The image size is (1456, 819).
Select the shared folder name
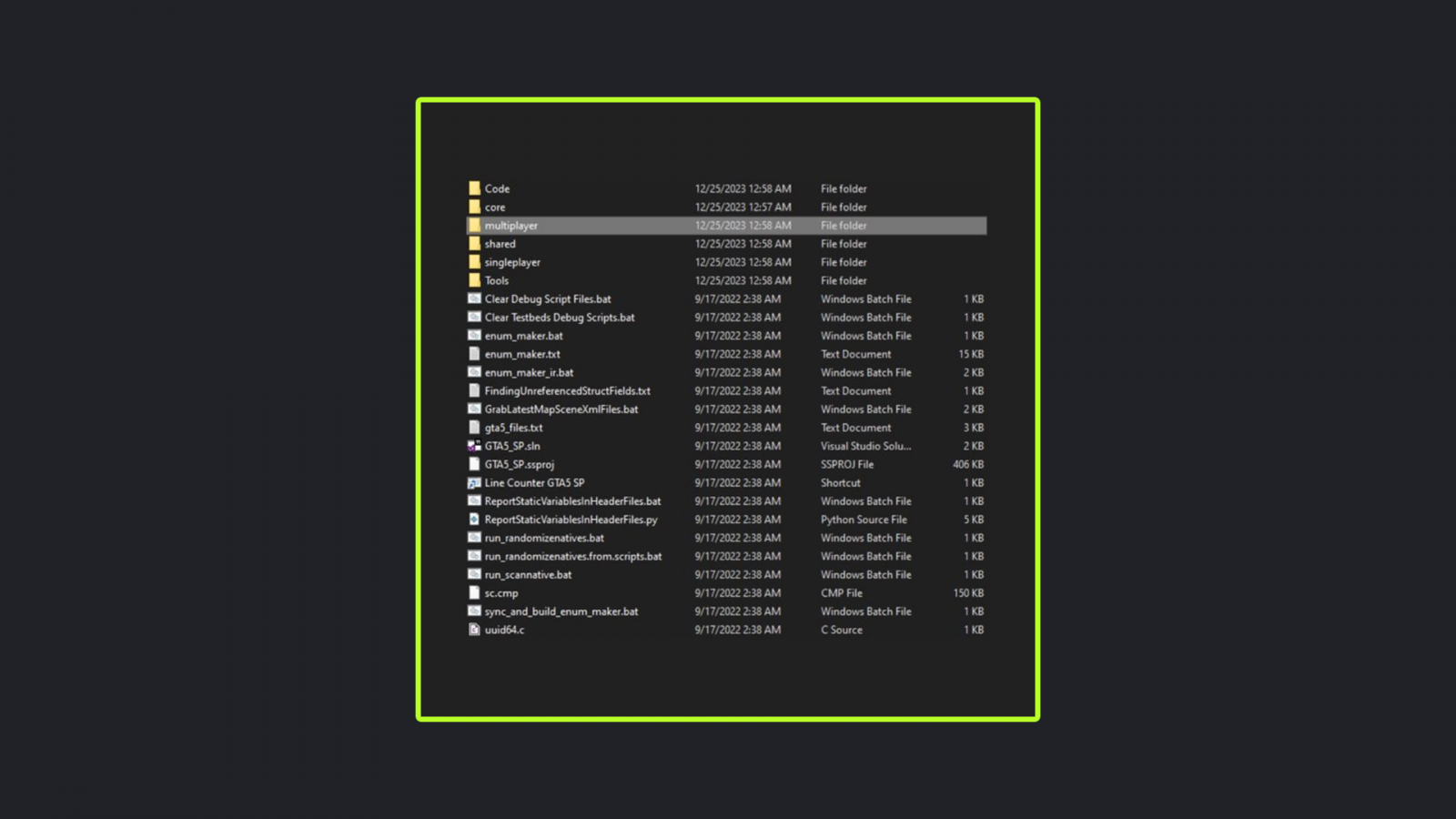point(500,244)
